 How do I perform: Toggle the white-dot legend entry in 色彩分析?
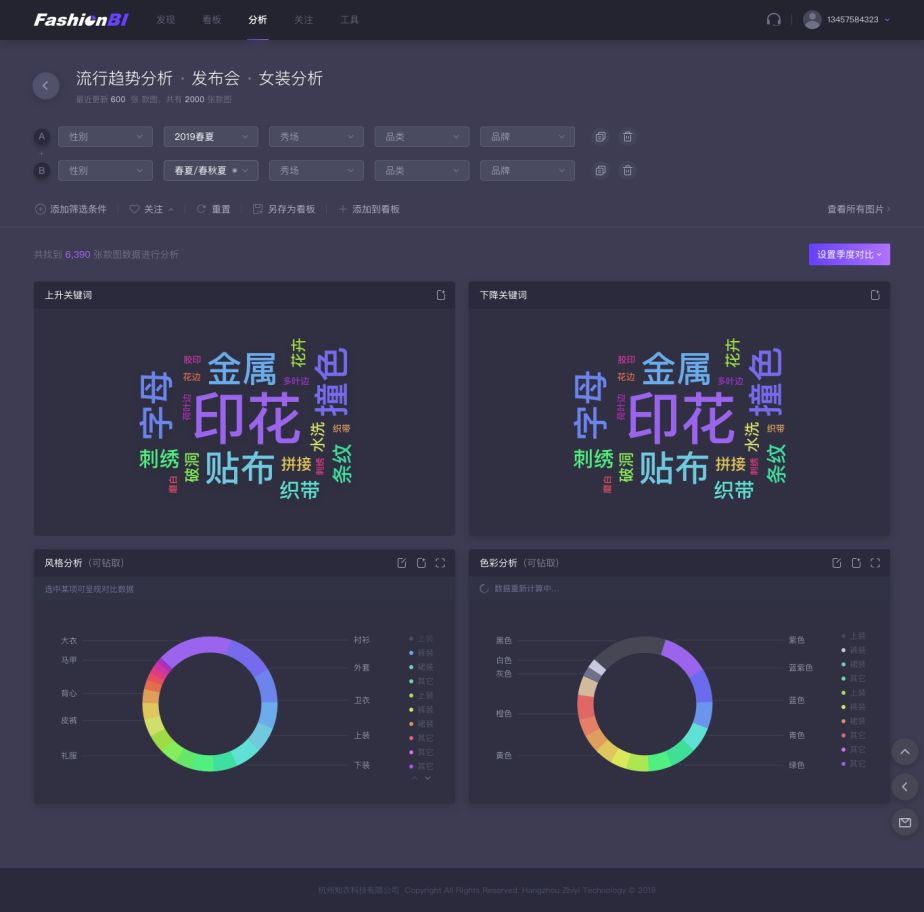pyautogui.click(x=853, y=650)
